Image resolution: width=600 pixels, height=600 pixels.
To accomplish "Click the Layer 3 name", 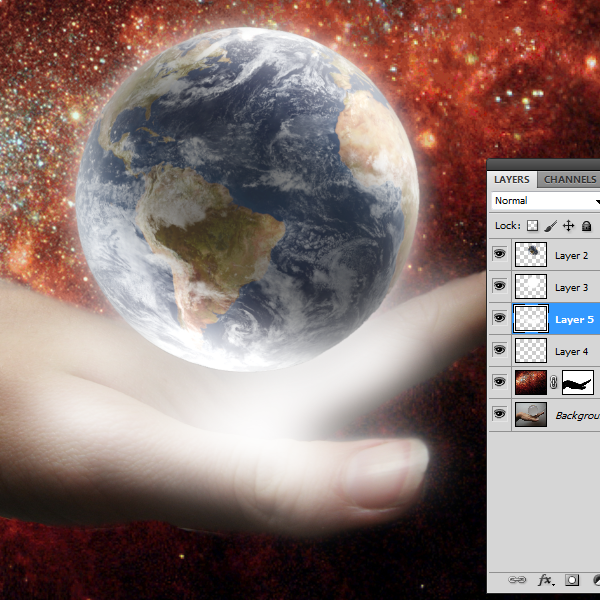I will click(x=571, y=287).
